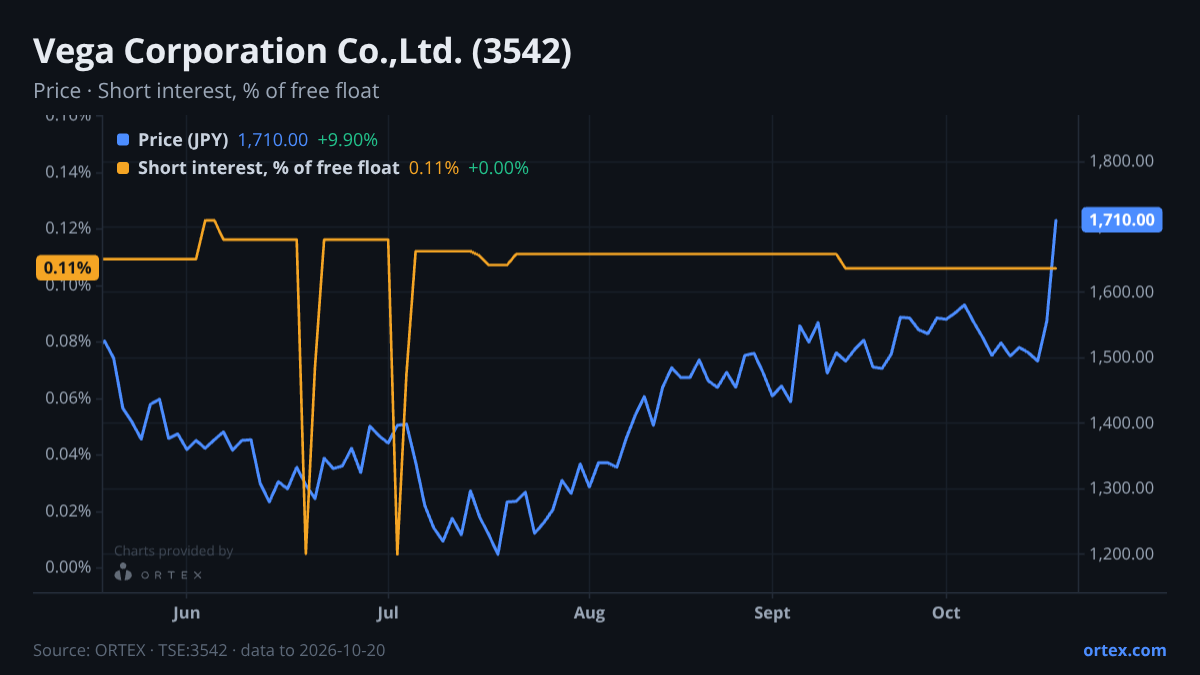Click the orange Short interest legend swatch

pyautogui.click(x=123, y=168)
